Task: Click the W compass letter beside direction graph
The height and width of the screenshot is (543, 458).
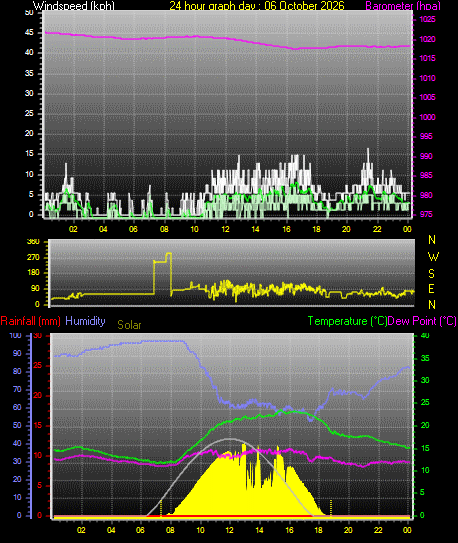Action: [x=433, y=257]
